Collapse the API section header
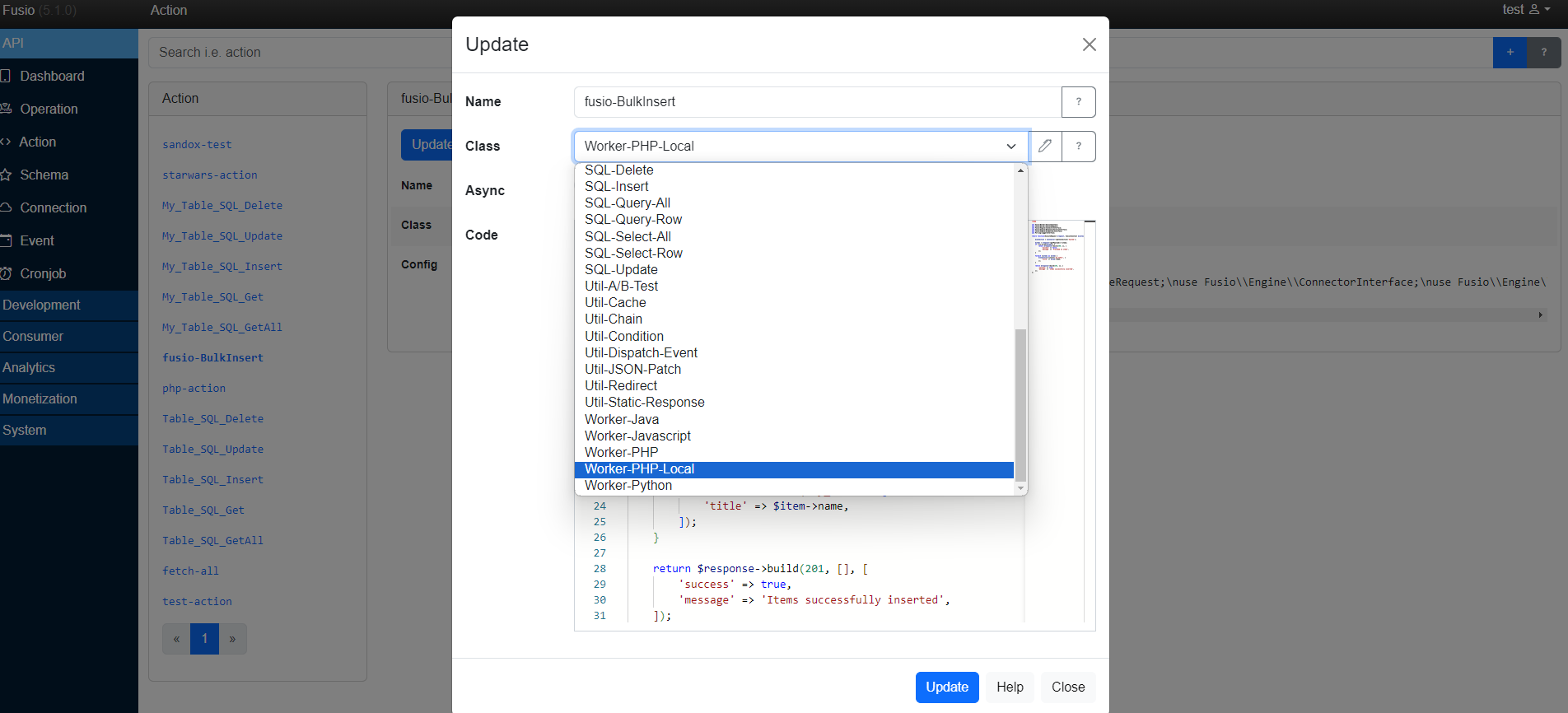The height and width of the screenshot is (713, 1568). click(69, 43)
